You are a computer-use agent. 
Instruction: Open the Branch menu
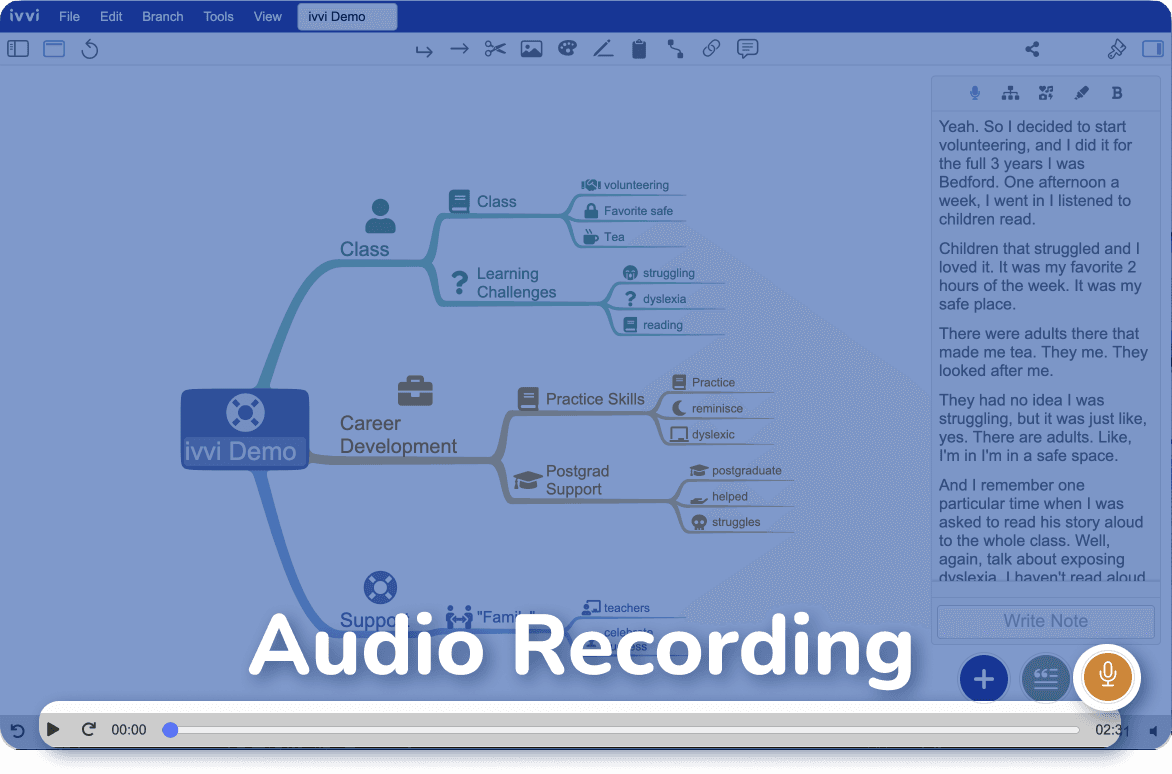pos(162,16)
